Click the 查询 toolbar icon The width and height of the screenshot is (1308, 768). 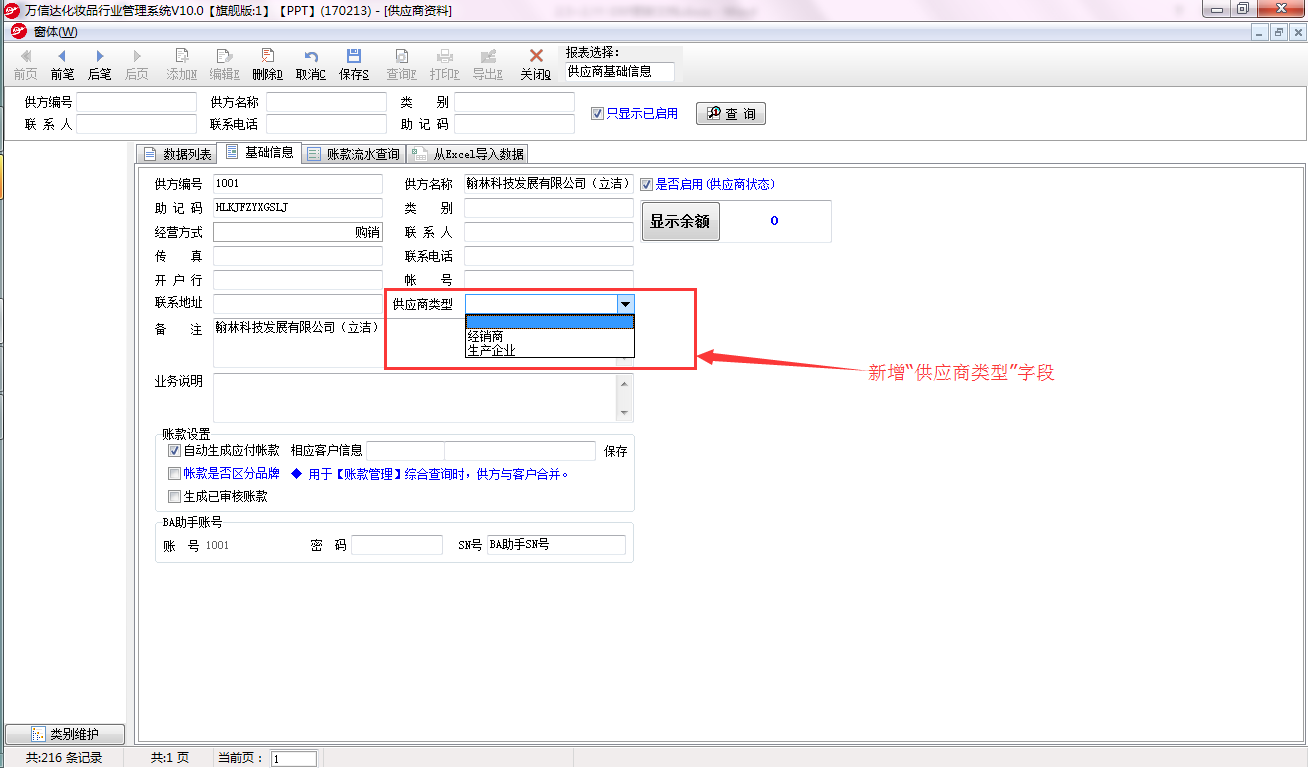coord(401,64)
